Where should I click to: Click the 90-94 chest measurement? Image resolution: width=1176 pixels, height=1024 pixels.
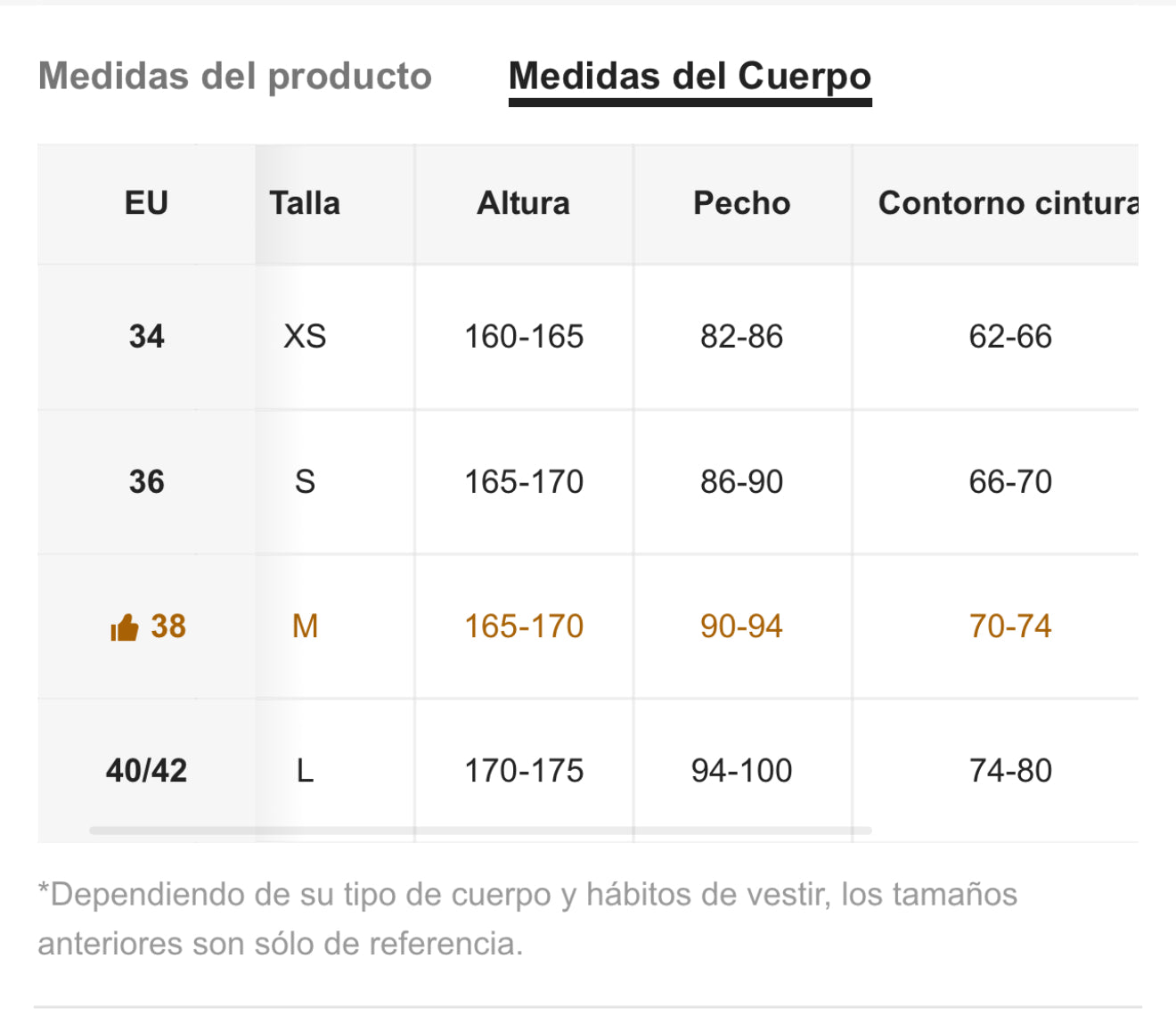tap(741, 627)
